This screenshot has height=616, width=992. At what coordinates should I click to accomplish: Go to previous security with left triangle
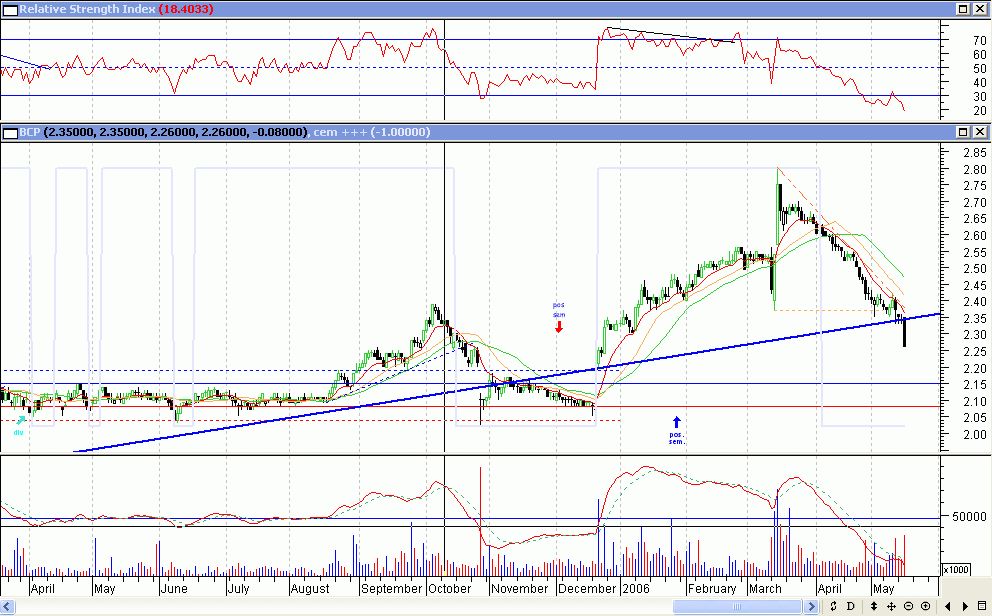[x=948, y=607]
